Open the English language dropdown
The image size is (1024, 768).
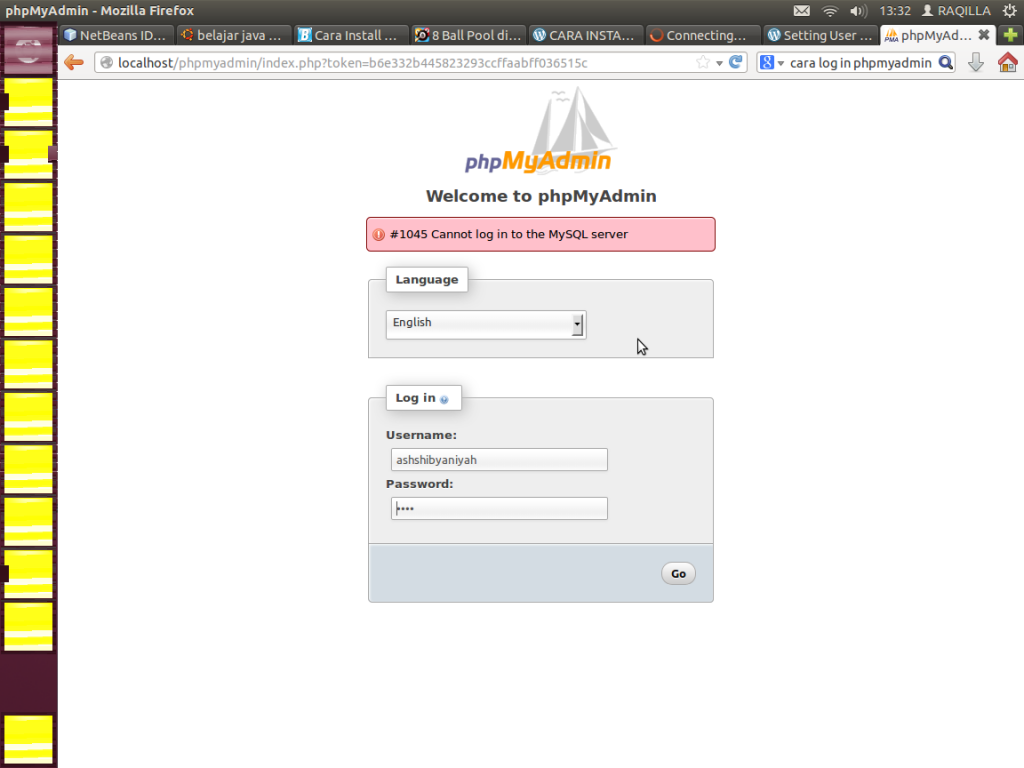click(486, 324)
